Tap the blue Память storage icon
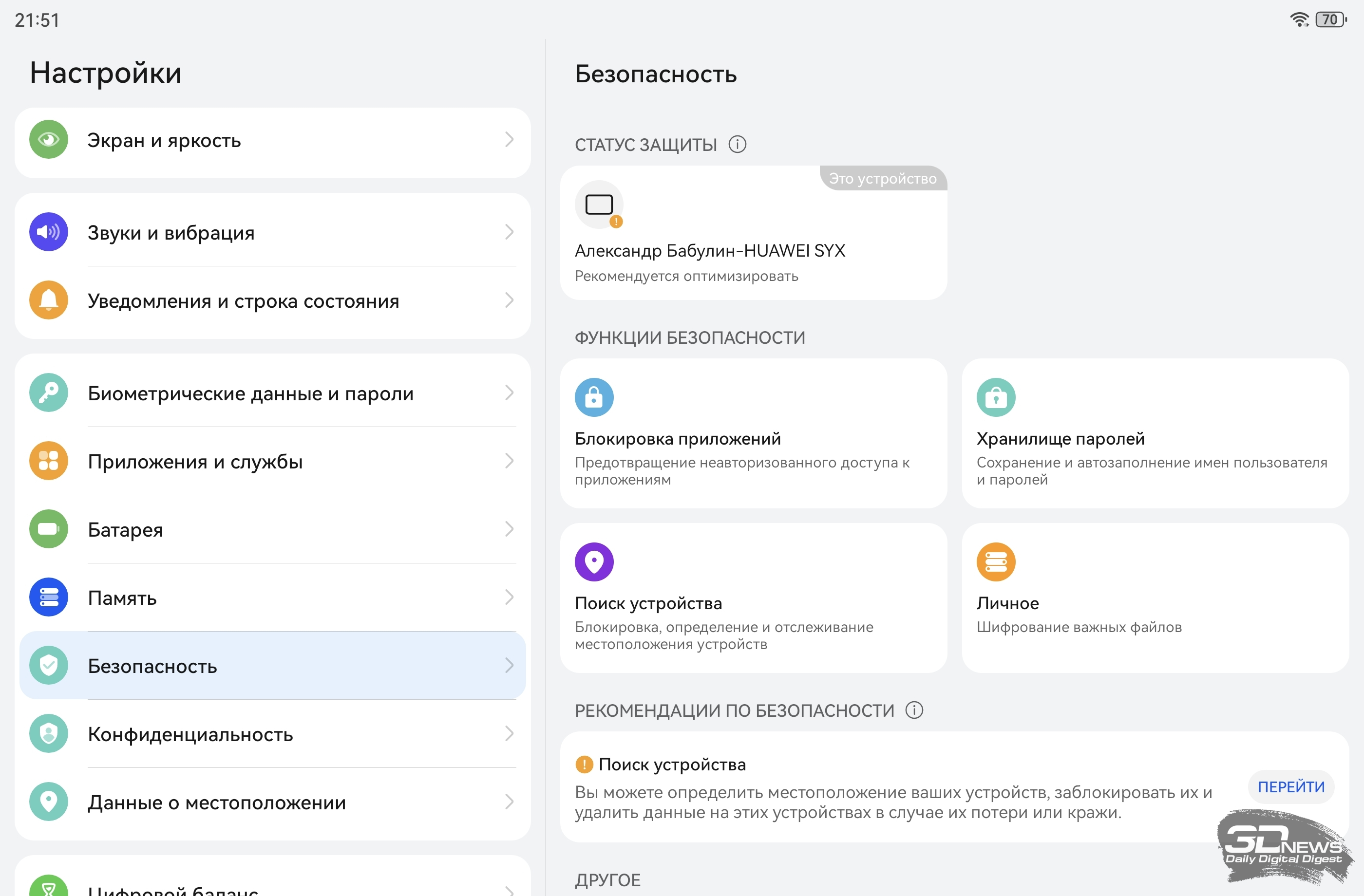Screen dimensions: 1364x896 (x=49, y=597)
